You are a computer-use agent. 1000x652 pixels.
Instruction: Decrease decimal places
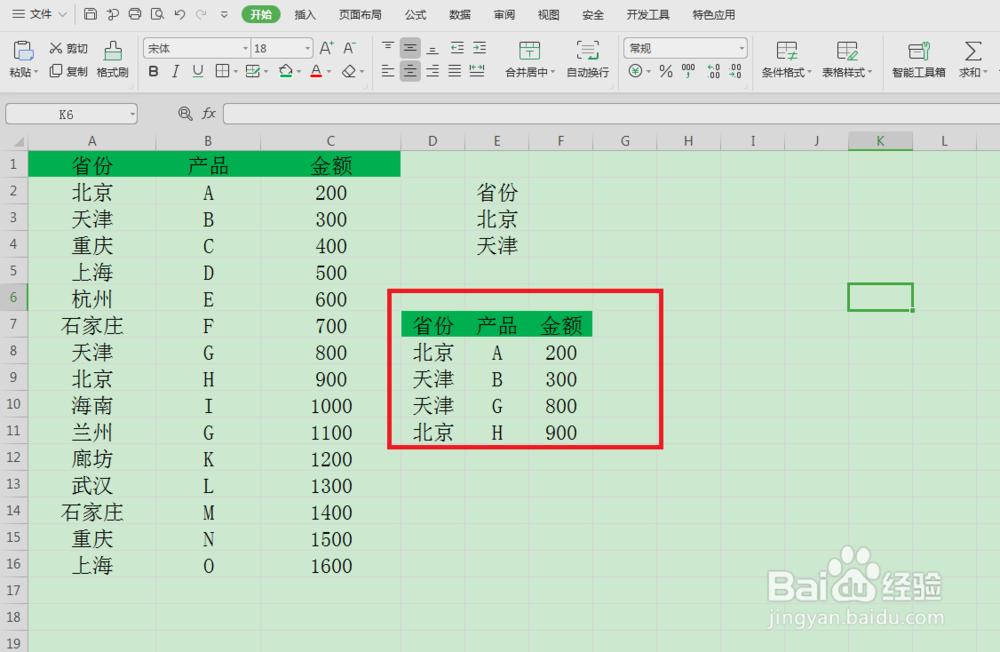tap(735, 71)
